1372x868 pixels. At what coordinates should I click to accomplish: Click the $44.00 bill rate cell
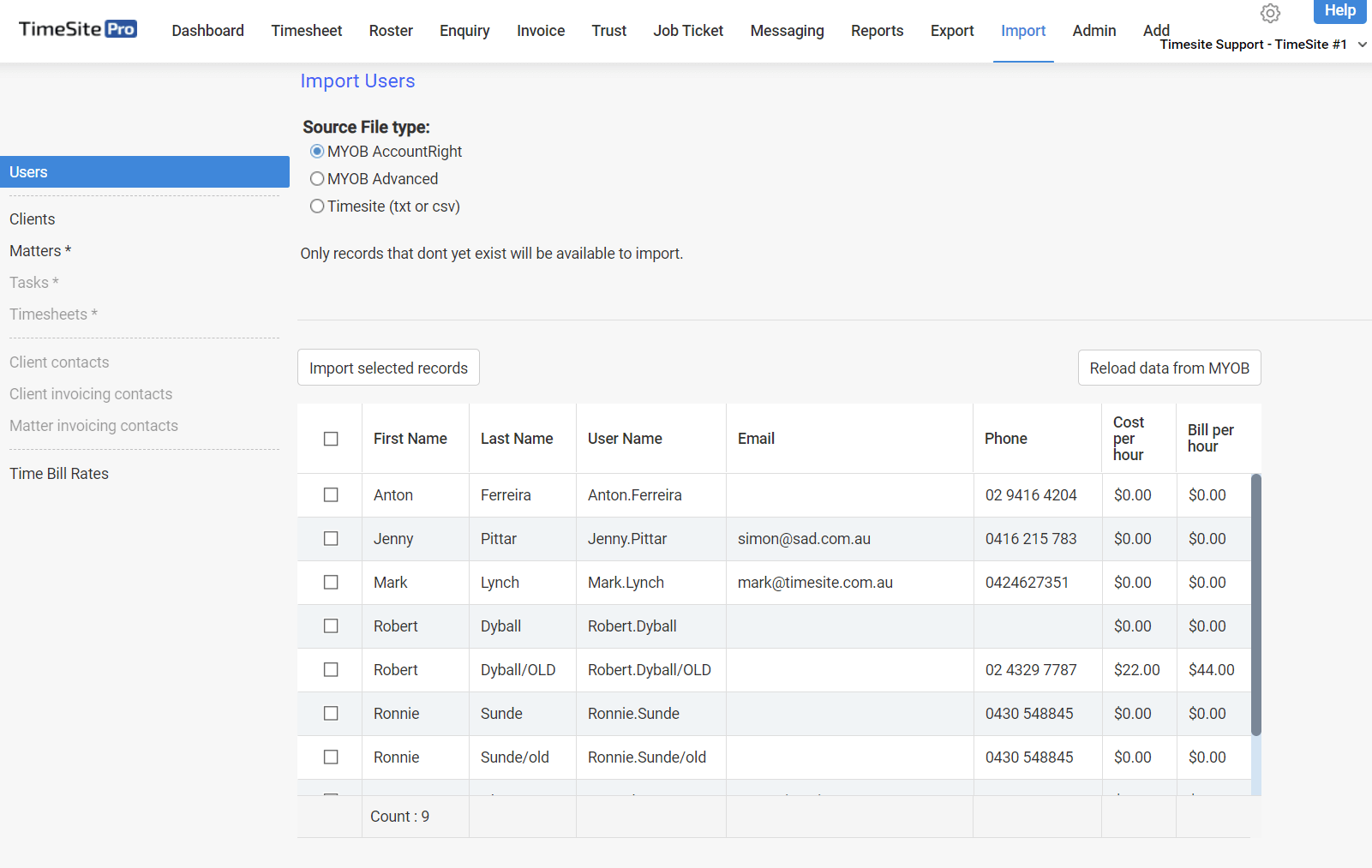1213,670
